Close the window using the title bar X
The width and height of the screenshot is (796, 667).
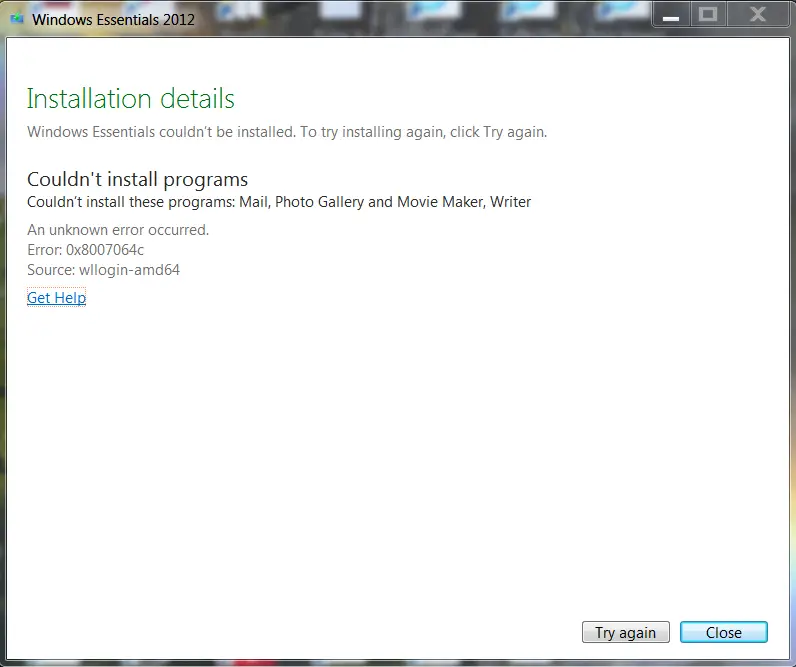[758, 16]
